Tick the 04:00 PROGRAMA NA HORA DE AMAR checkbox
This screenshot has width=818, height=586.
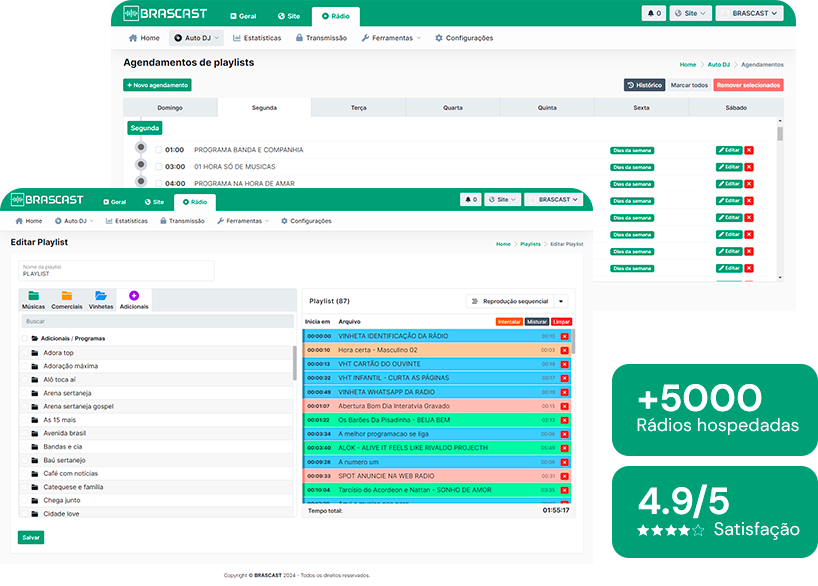click(159, 183)
